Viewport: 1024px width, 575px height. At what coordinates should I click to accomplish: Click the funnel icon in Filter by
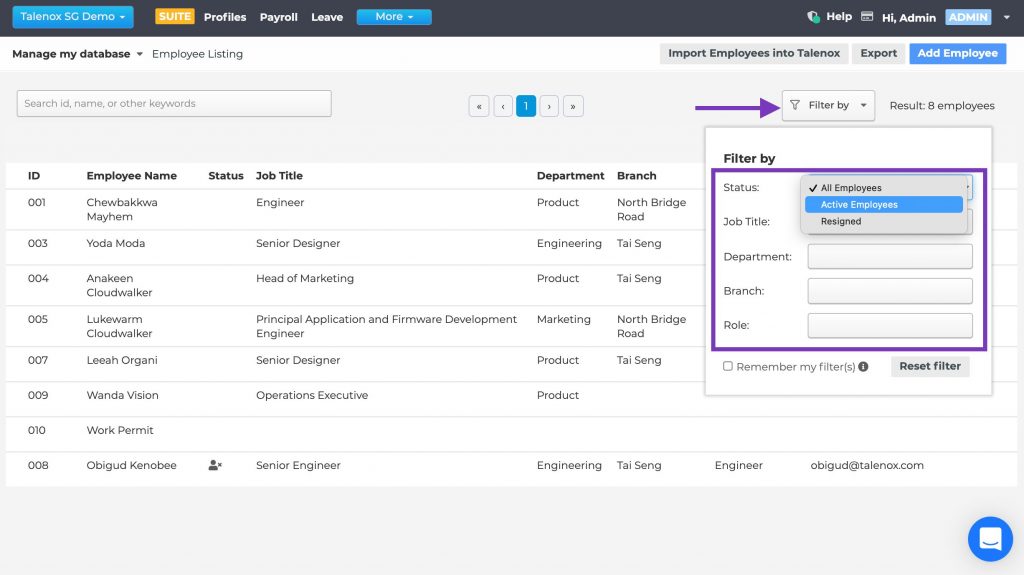(x=795, y=105)
